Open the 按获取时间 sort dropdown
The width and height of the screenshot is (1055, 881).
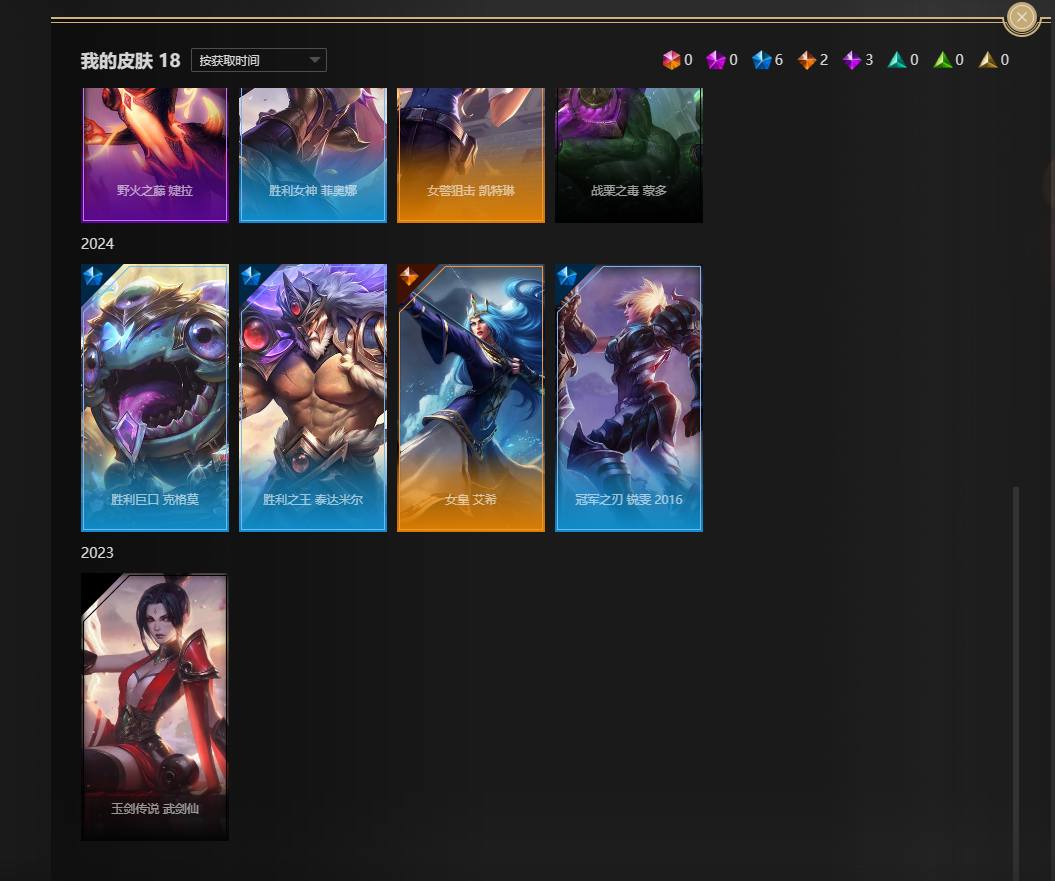point(259,60)
